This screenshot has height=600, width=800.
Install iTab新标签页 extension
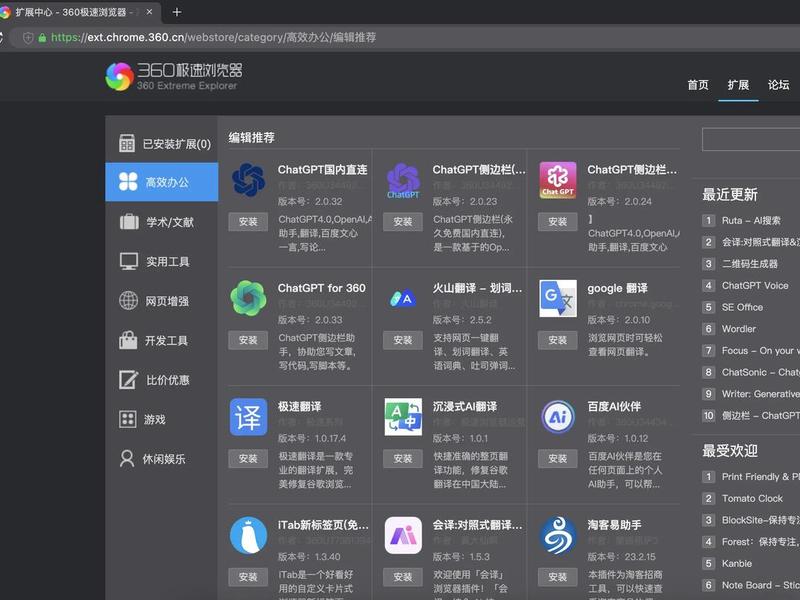[248, 577]
